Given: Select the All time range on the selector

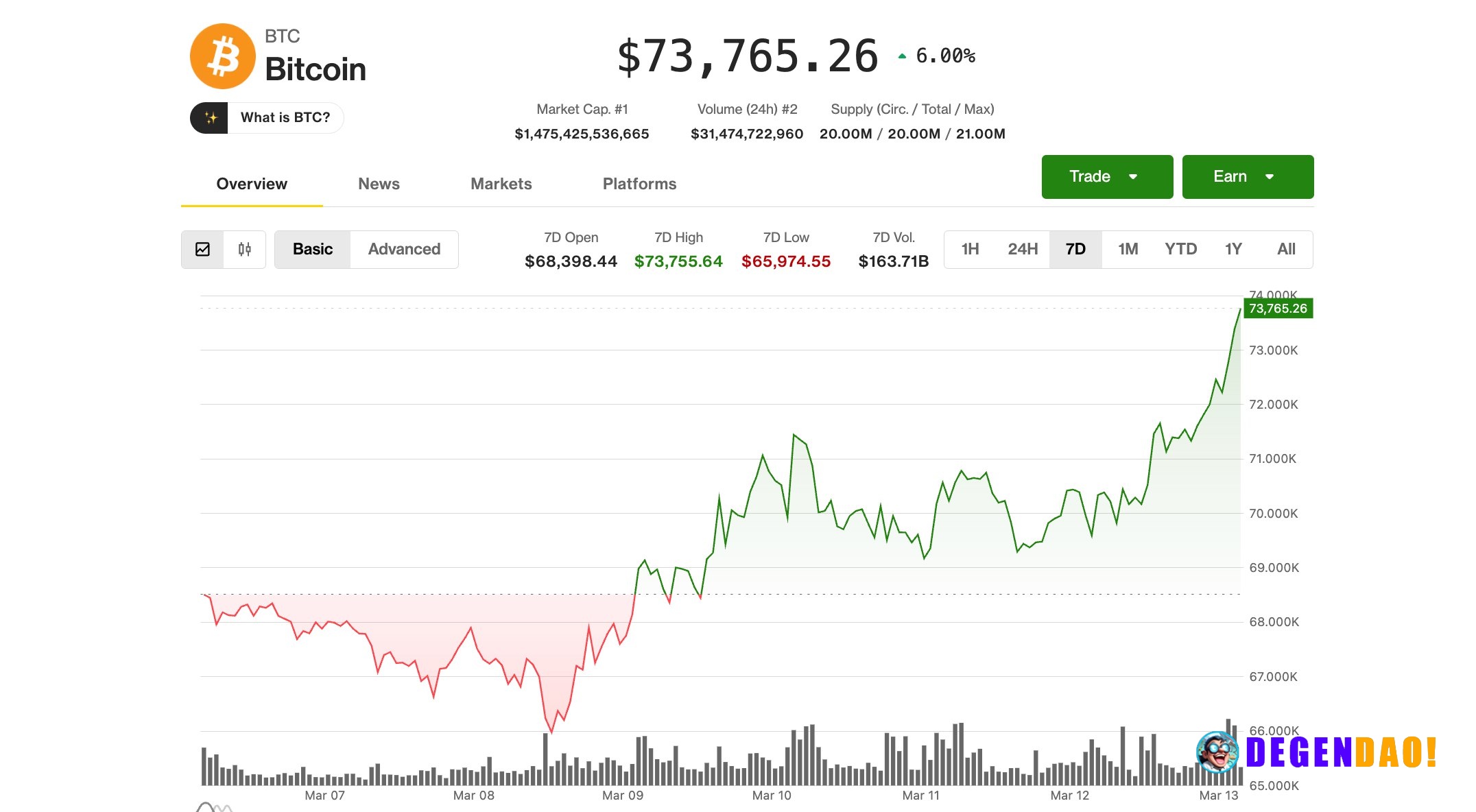Looking at the screenshot, I should pos(1286,249).
